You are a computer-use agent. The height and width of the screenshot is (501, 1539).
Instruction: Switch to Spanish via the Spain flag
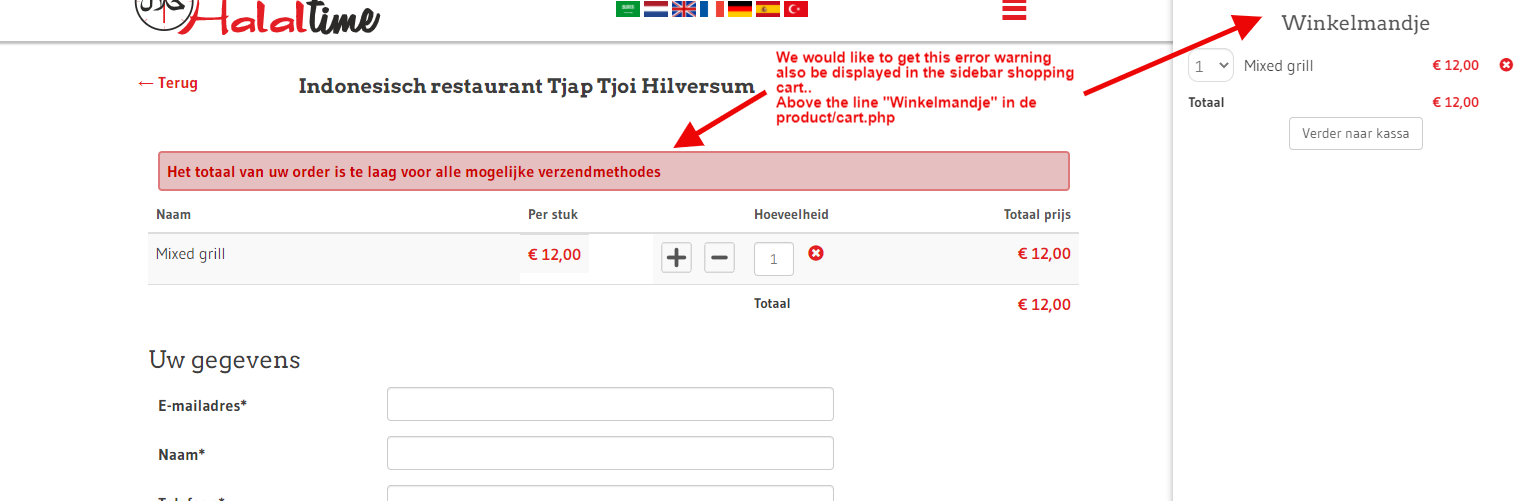pyautogui.click(x=768, y=9)
